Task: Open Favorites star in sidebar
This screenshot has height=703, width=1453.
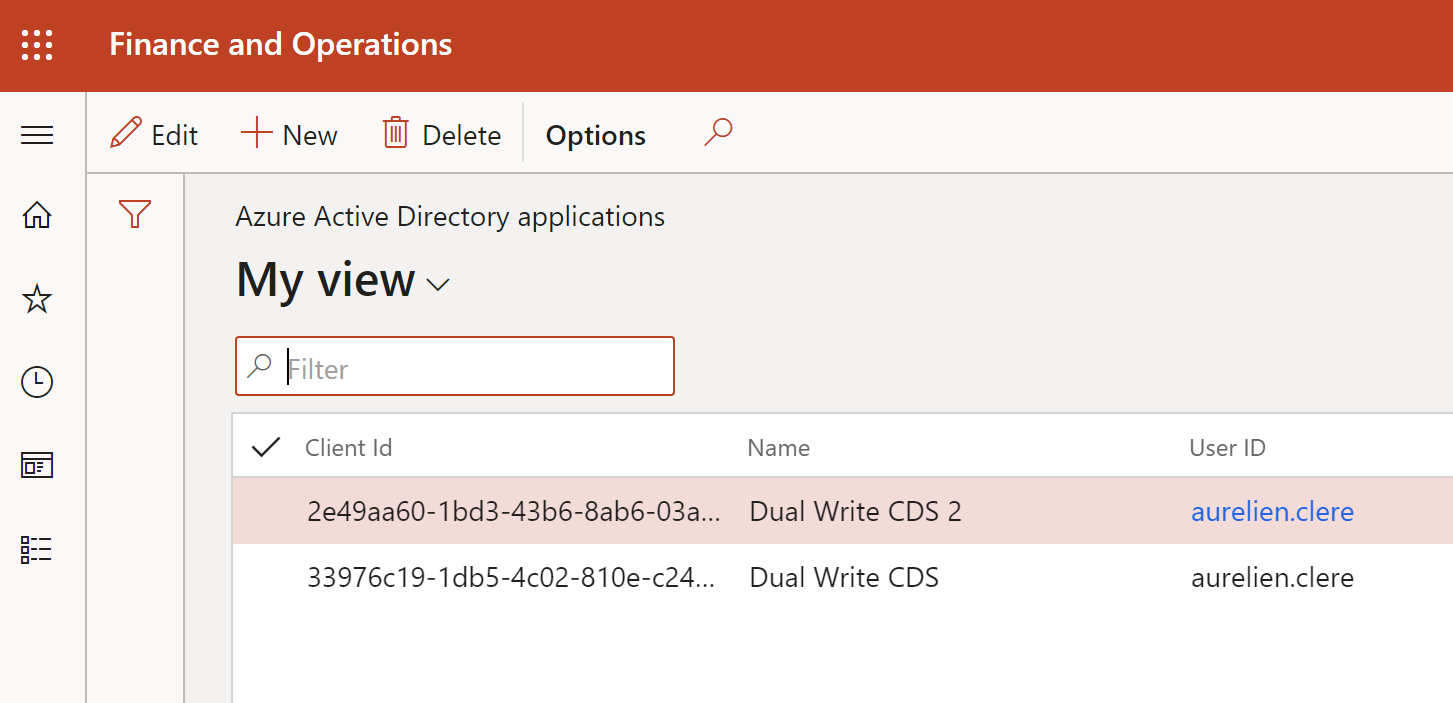Action: tap(37, 299)
